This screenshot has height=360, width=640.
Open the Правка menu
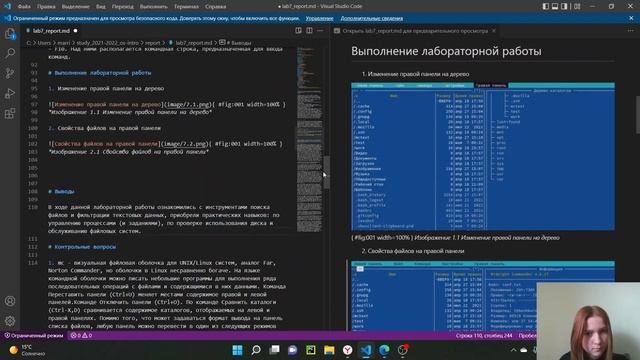point(46,7)
